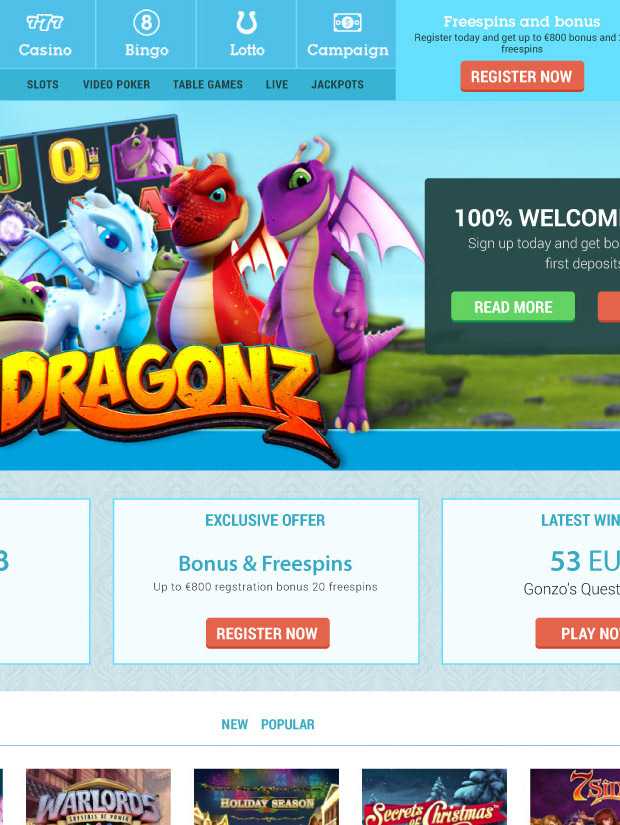Open the Warlords game thumbnail
Image resolution: width=620 pixels, height=825 pixels.
click(x=98, y=797)
